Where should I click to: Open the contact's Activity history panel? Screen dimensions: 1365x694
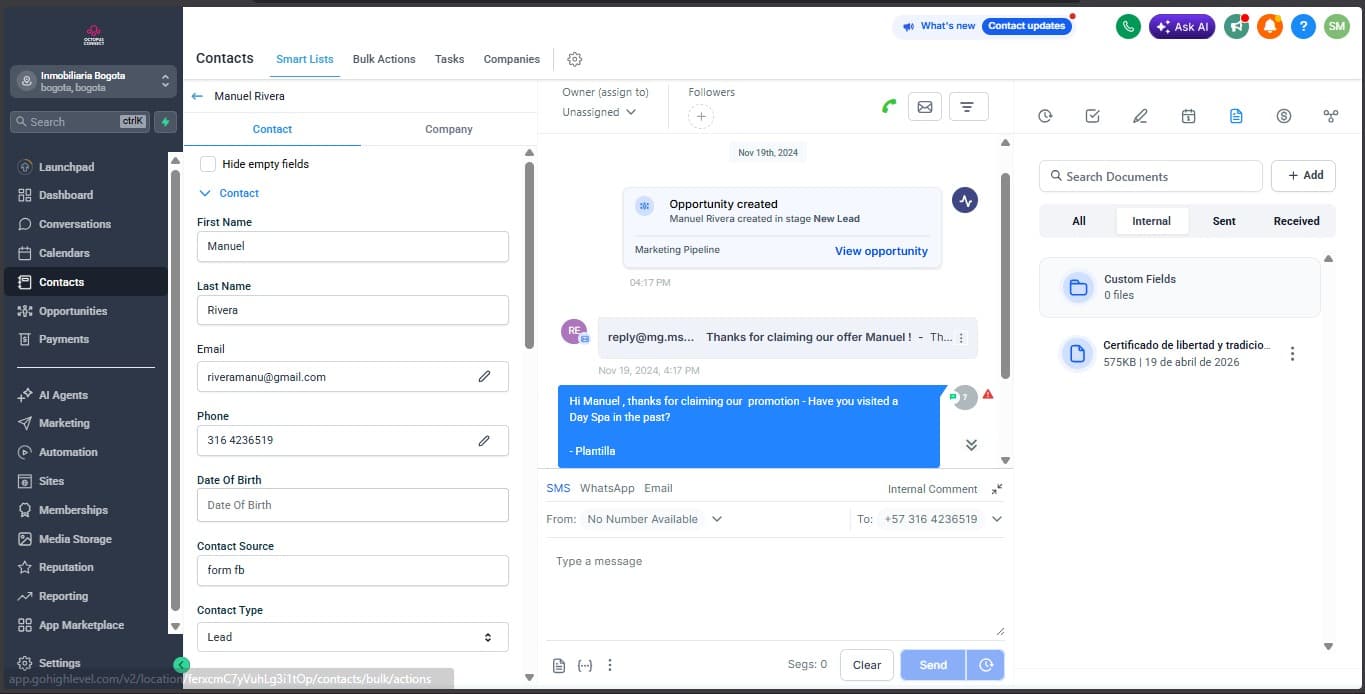[1045, 116]
